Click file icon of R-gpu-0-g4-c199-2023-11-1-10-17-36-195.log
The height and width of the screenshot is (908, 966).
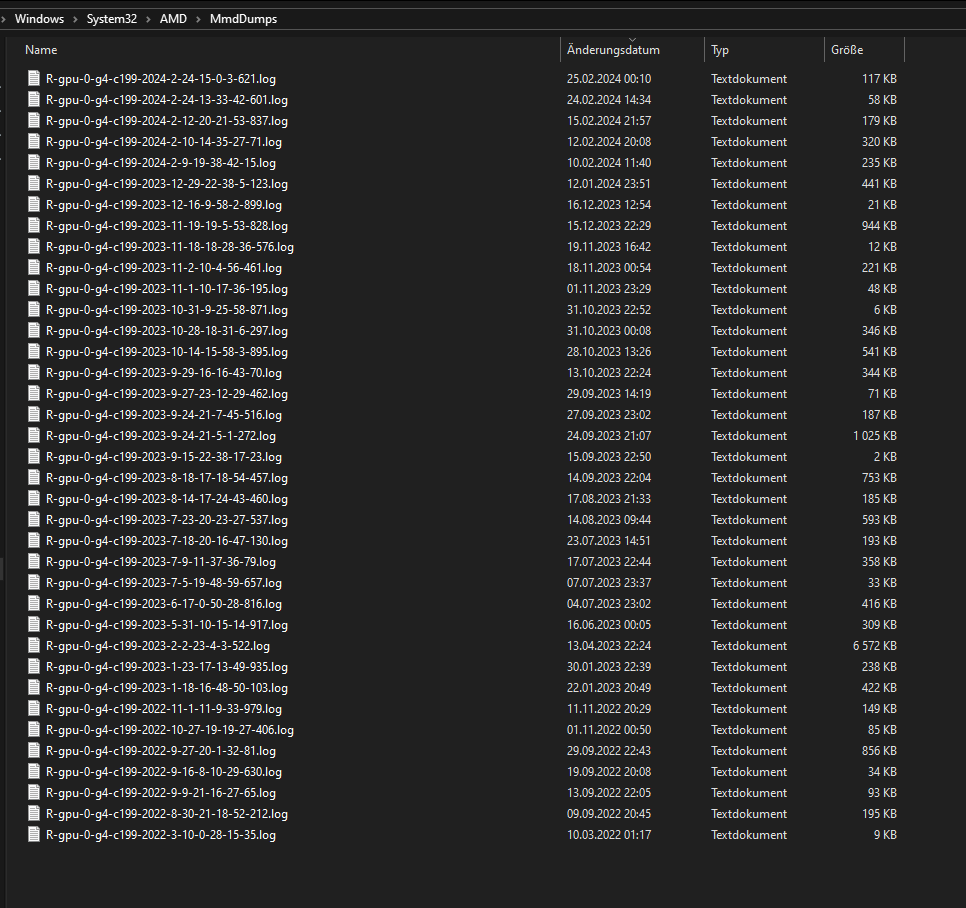coord(34,288)
